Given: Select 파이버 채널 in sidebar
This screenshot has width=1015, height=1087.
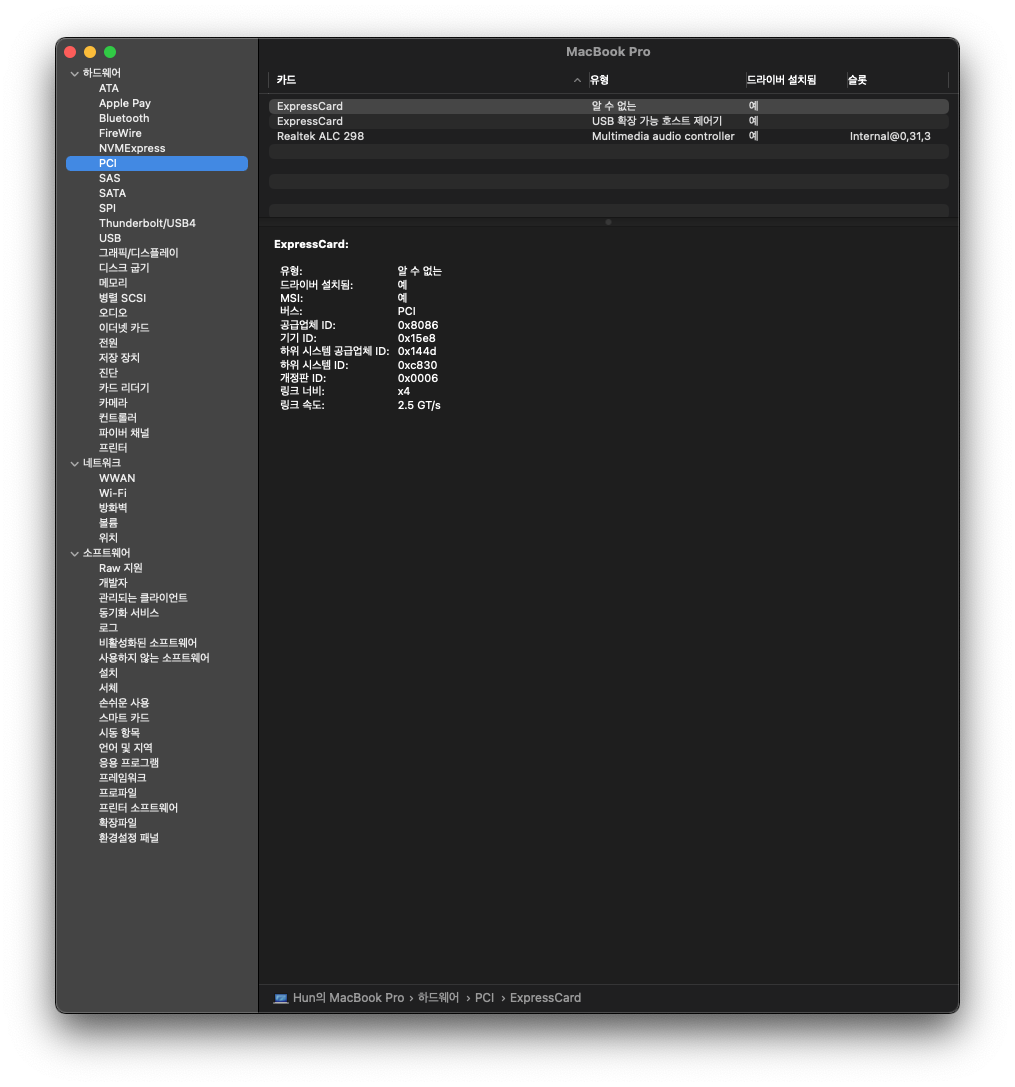Looking at the screenshot, I should pos(124,433).
